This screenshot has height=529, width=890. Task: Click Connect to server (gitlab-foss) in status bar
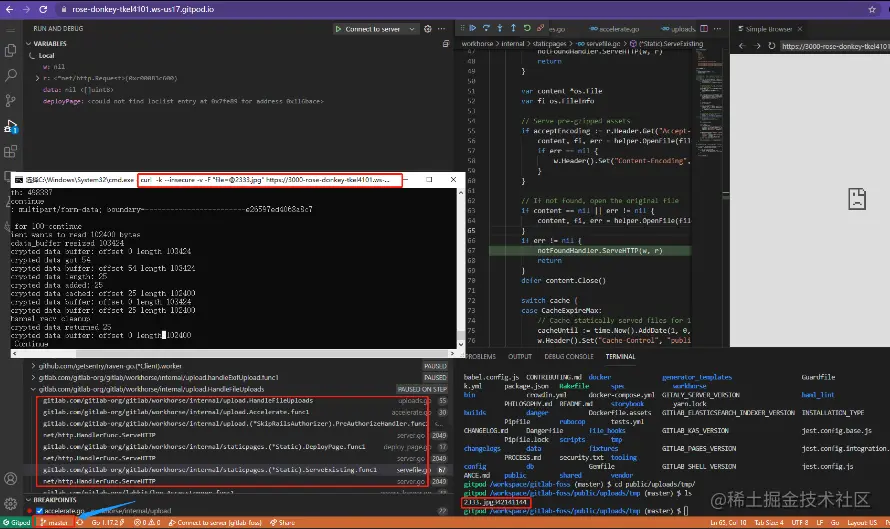pos(215,522)
